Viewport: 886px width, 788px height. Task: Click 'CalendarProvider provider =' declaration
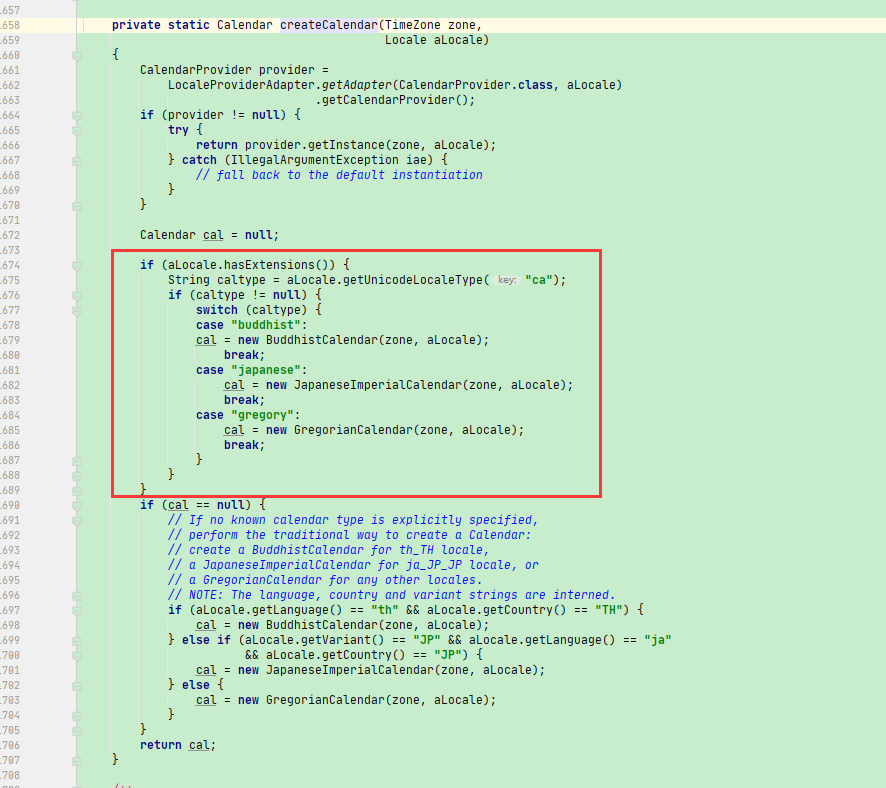point(234,70)
